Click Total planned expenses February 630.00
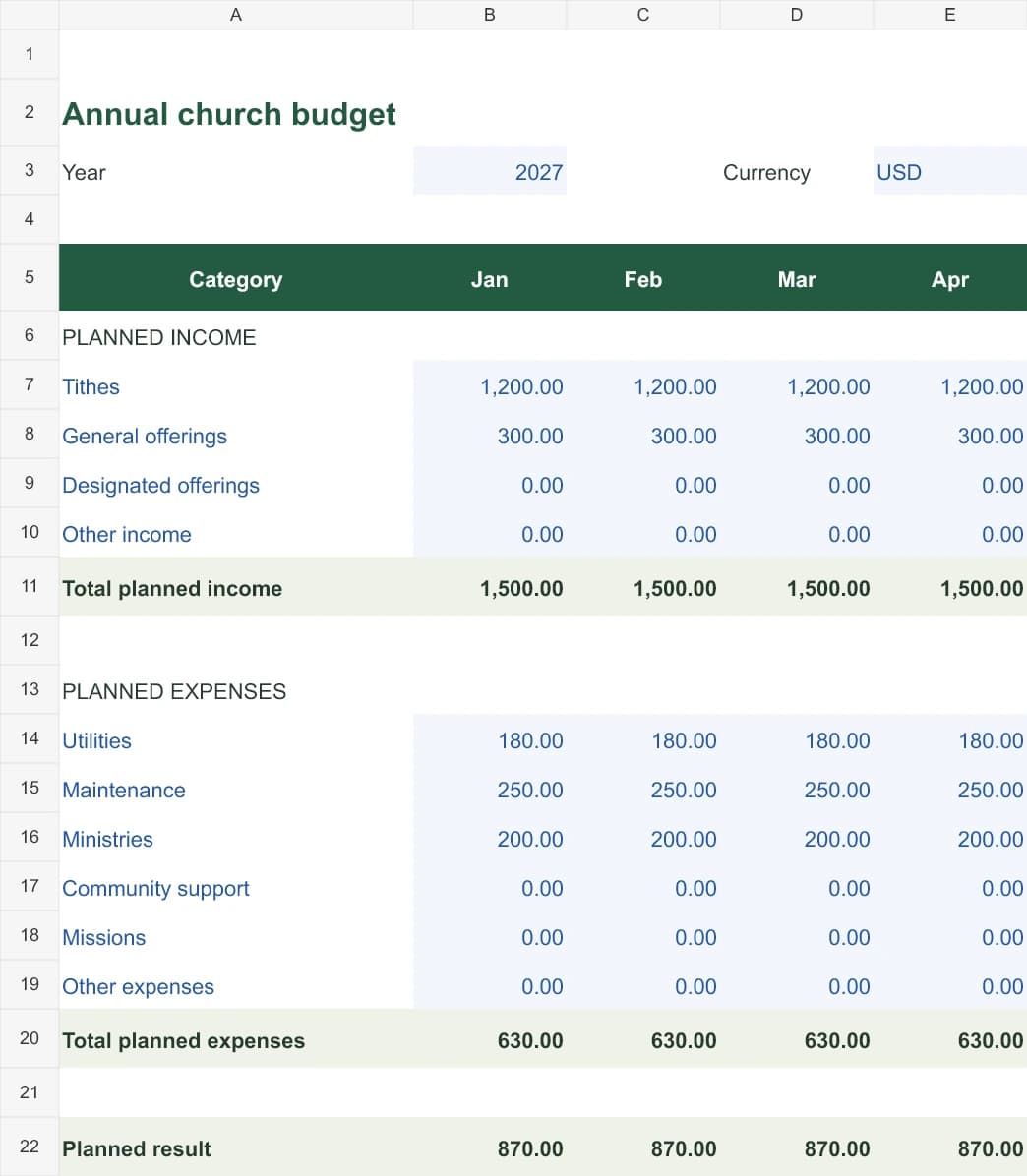The width and height of the screenshot is (1027, 1176). [x=643, y=1038]
